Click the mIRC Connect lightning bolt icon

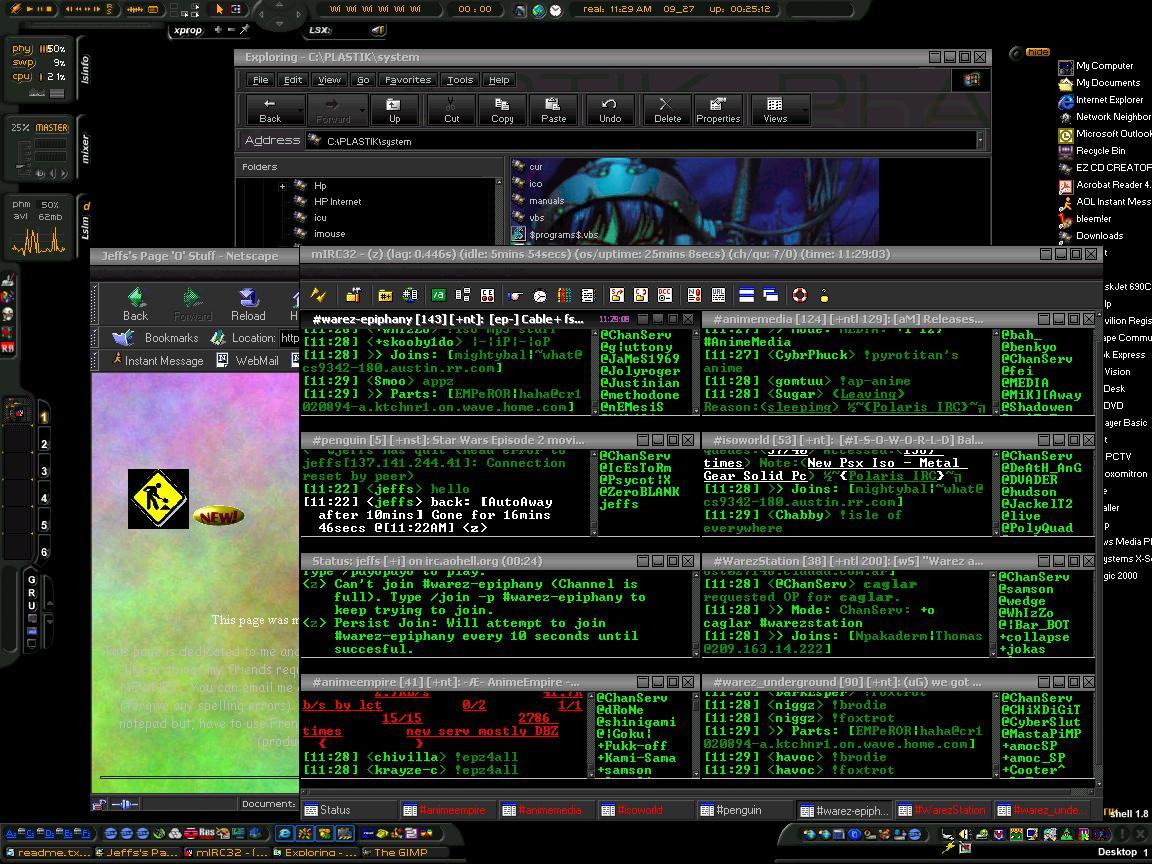point(318,295)
